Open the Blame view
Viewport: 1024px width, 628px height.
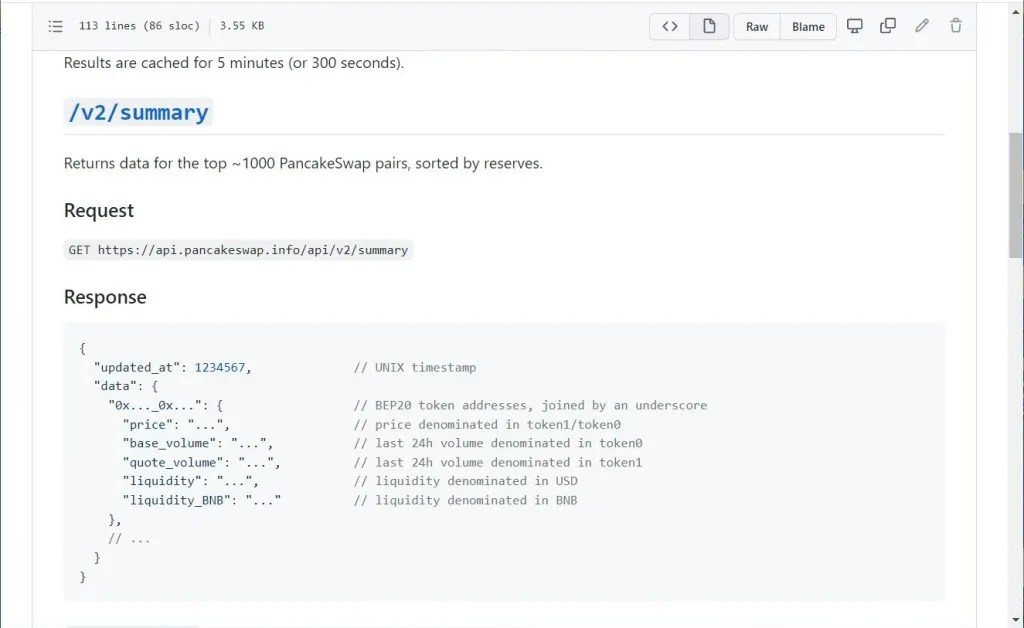808,26
